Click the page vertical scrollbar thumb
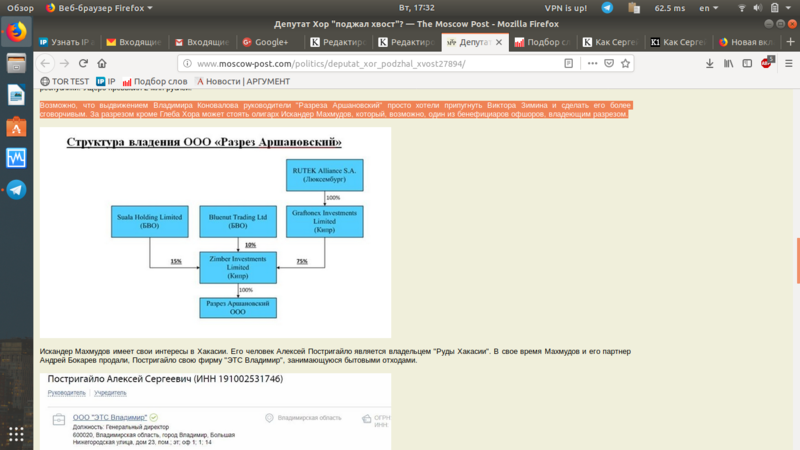 pos(797,260)
